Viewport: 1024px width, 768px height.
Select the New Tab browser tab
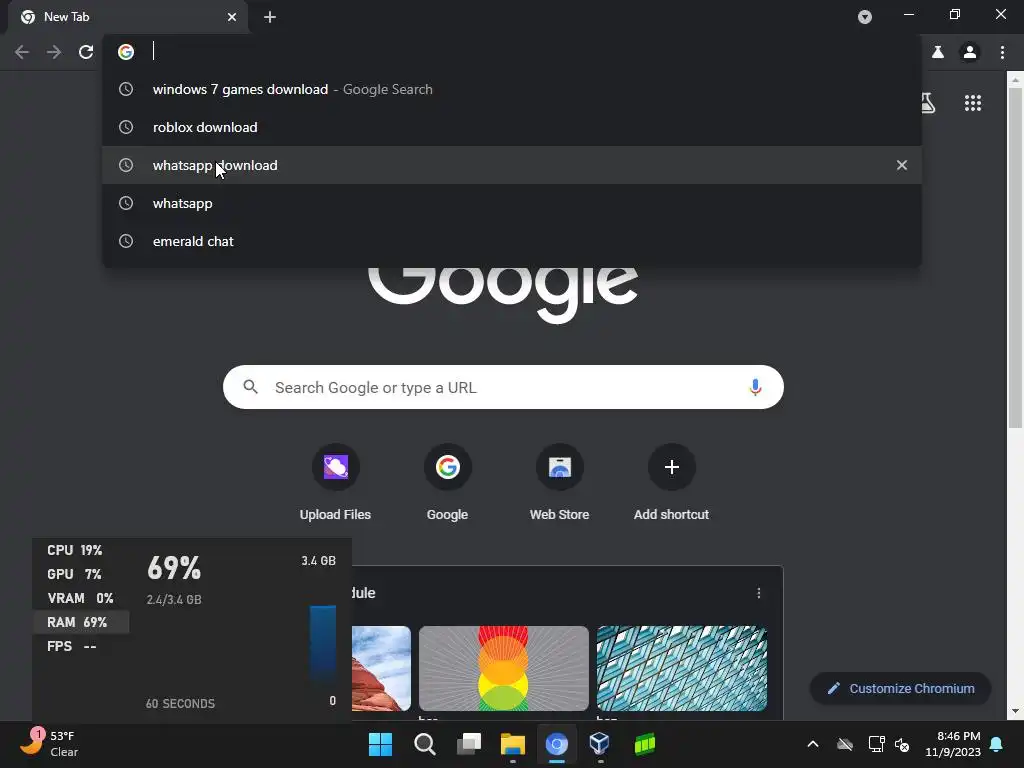[x=128, y=17]
